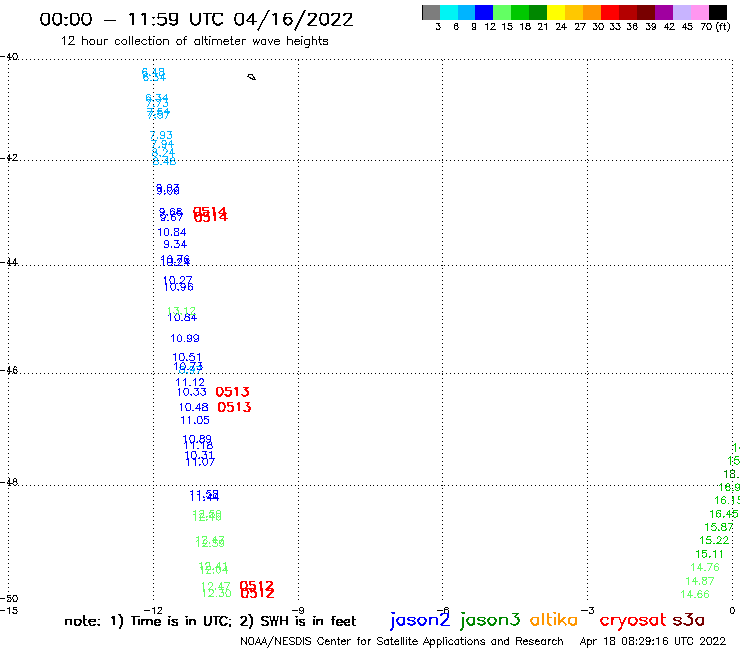Click the 'altika' satellite legend label
This screenshot has width=740, height=650.
pos(554,619)
